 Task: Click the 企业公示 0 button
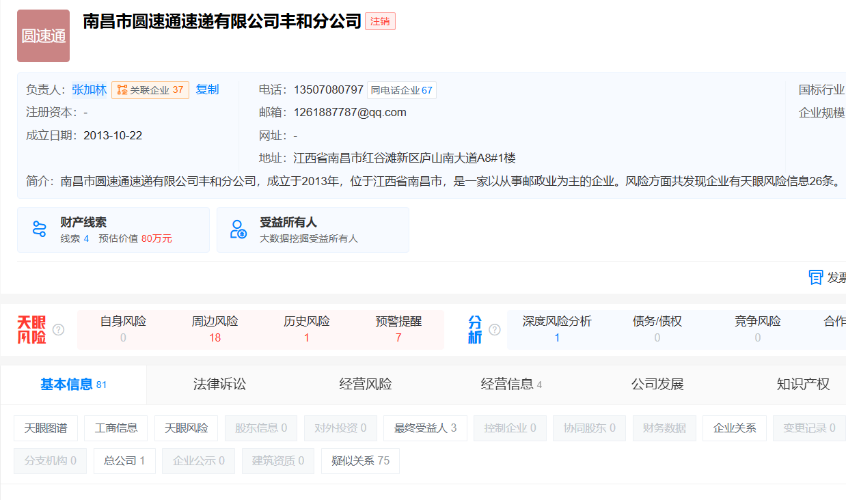point(199,461)
